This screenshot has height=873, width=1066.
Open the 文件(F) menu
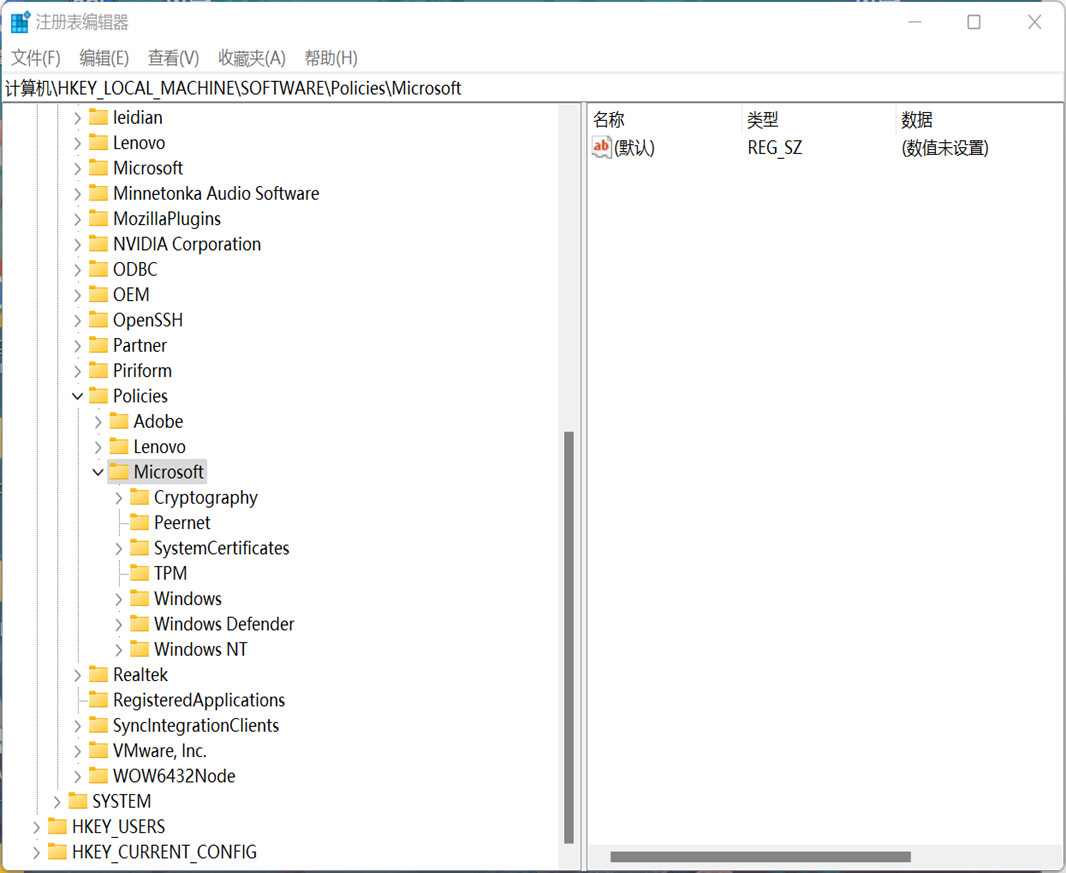[35, 58]
